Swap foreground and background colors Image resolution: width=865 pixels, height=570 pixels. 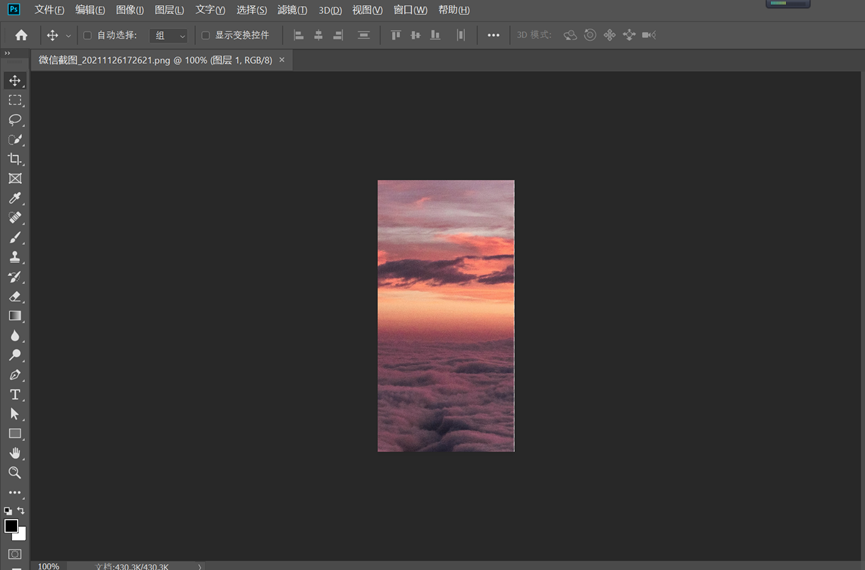tap(21, 510)
